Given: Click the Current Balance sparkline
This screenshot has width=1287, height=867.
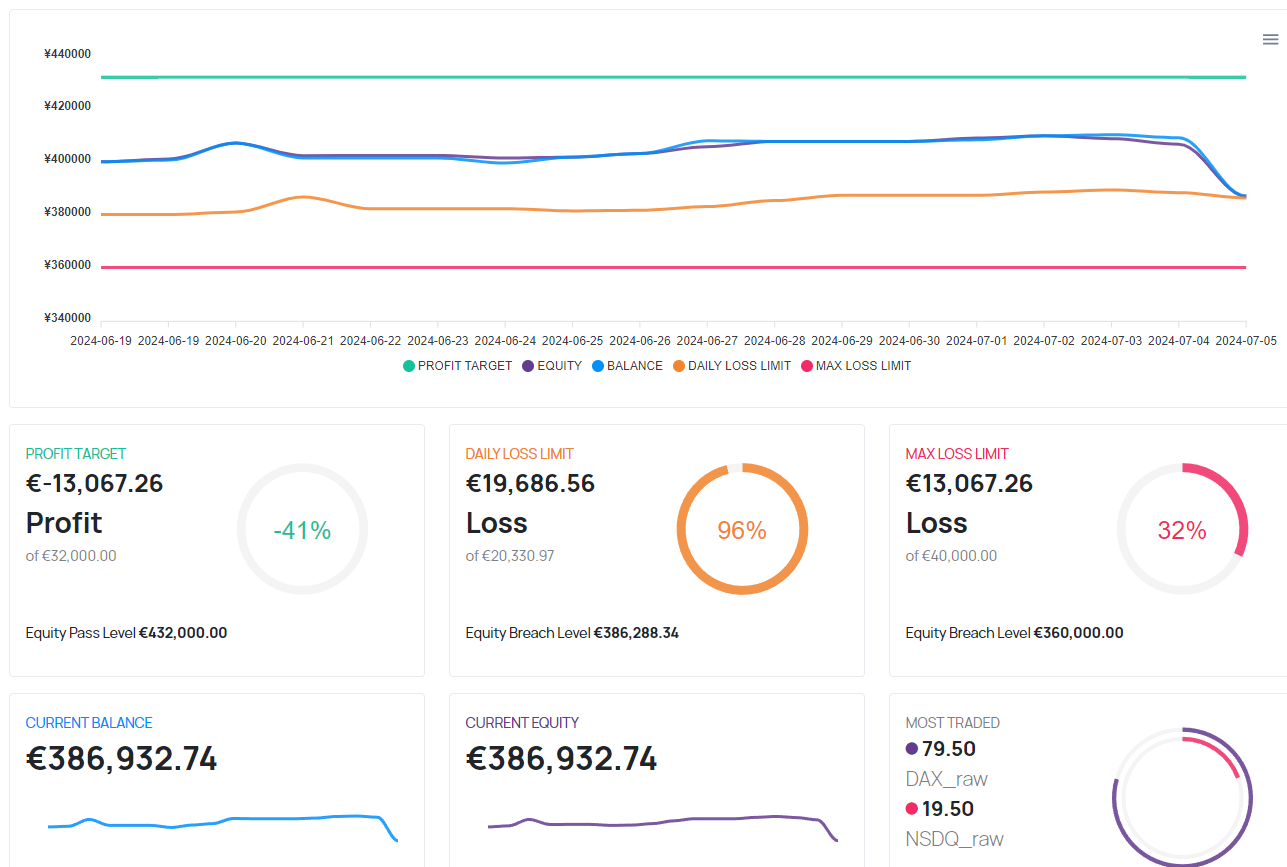Looking at the screenshot, I should (222, 824).
